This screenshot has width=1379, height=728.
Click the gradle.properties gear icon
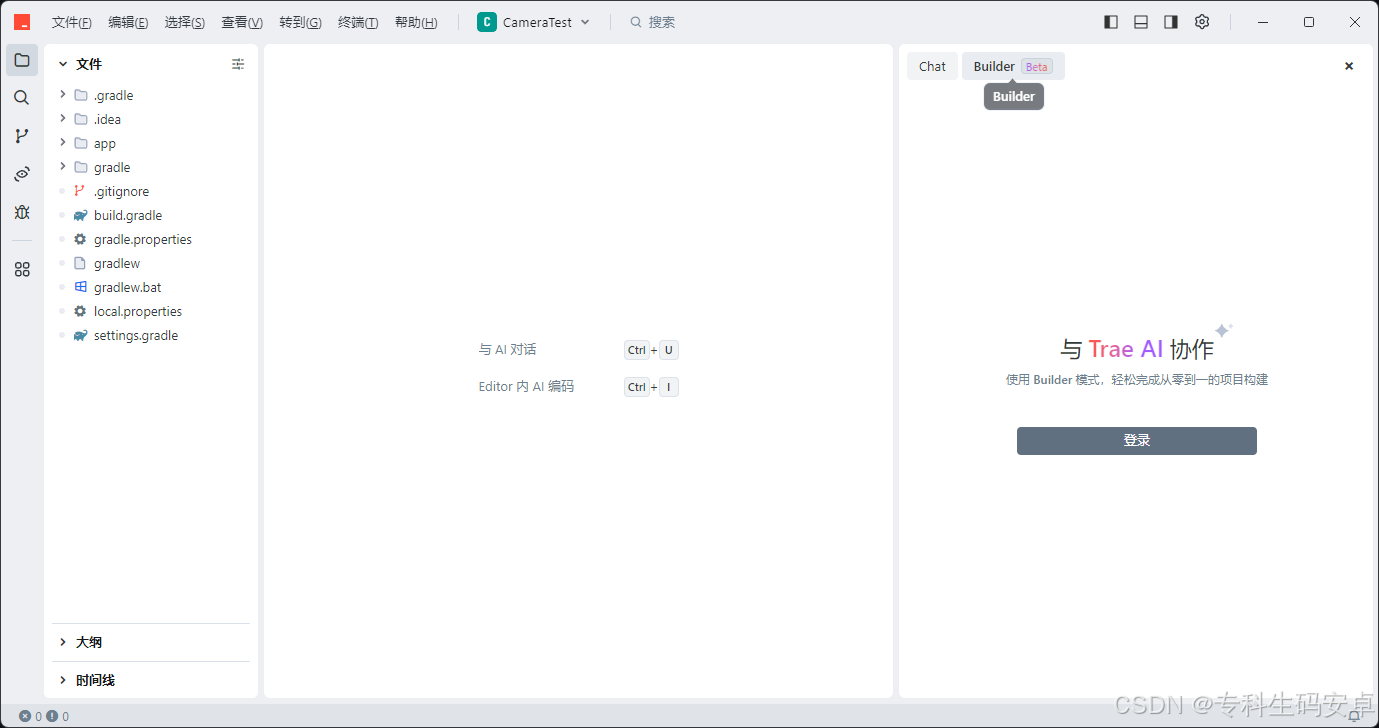pyautogui.click(x=80, y=239)
